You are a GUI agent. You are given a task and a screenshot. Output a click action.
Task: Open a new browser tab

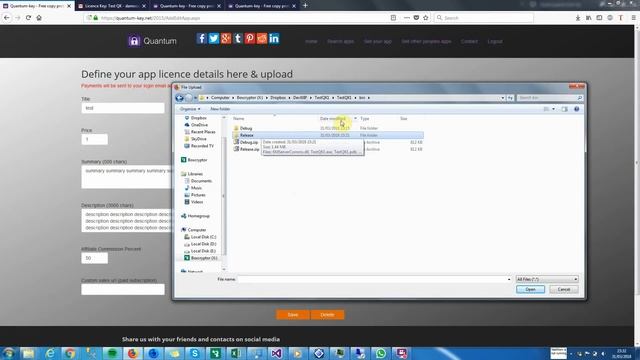tap(305, 6)
